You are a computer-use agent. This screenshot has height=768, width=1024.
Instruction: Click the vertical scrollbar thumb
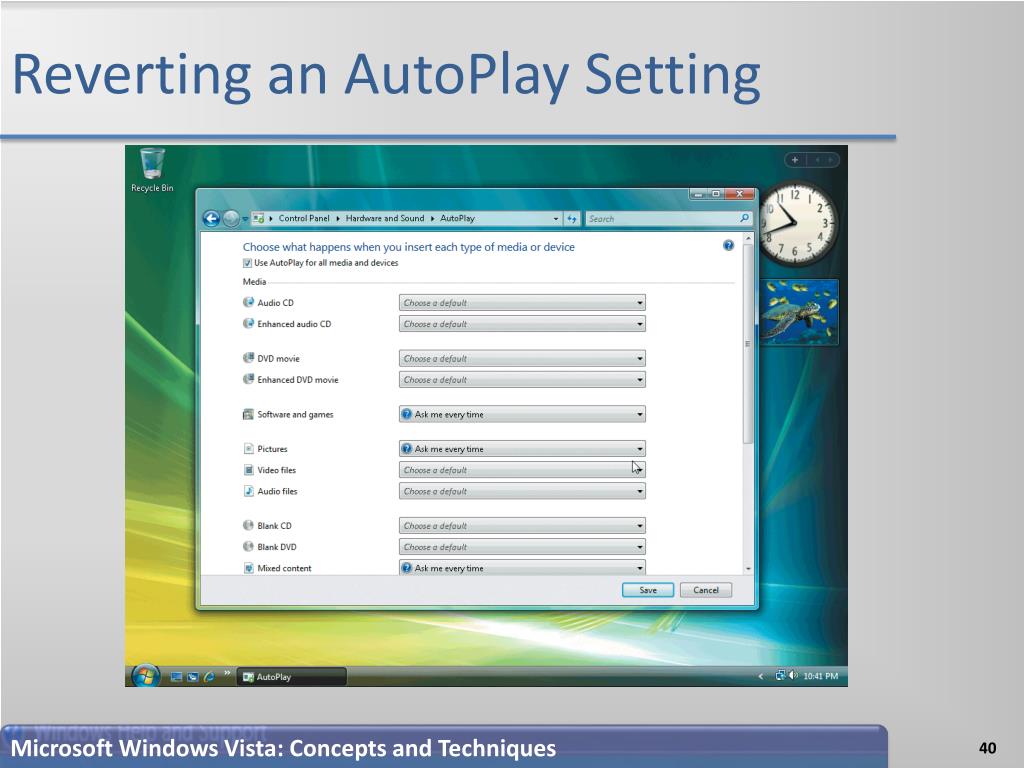[x=748, y=344]
